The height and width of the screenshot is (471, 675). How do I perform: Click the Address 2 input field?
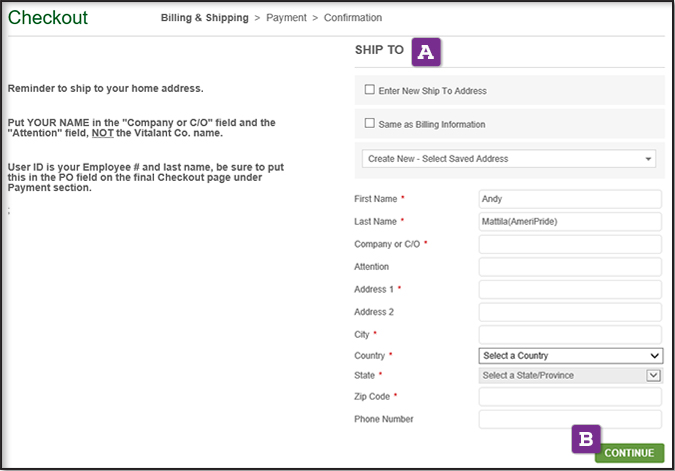pos(570,312)
